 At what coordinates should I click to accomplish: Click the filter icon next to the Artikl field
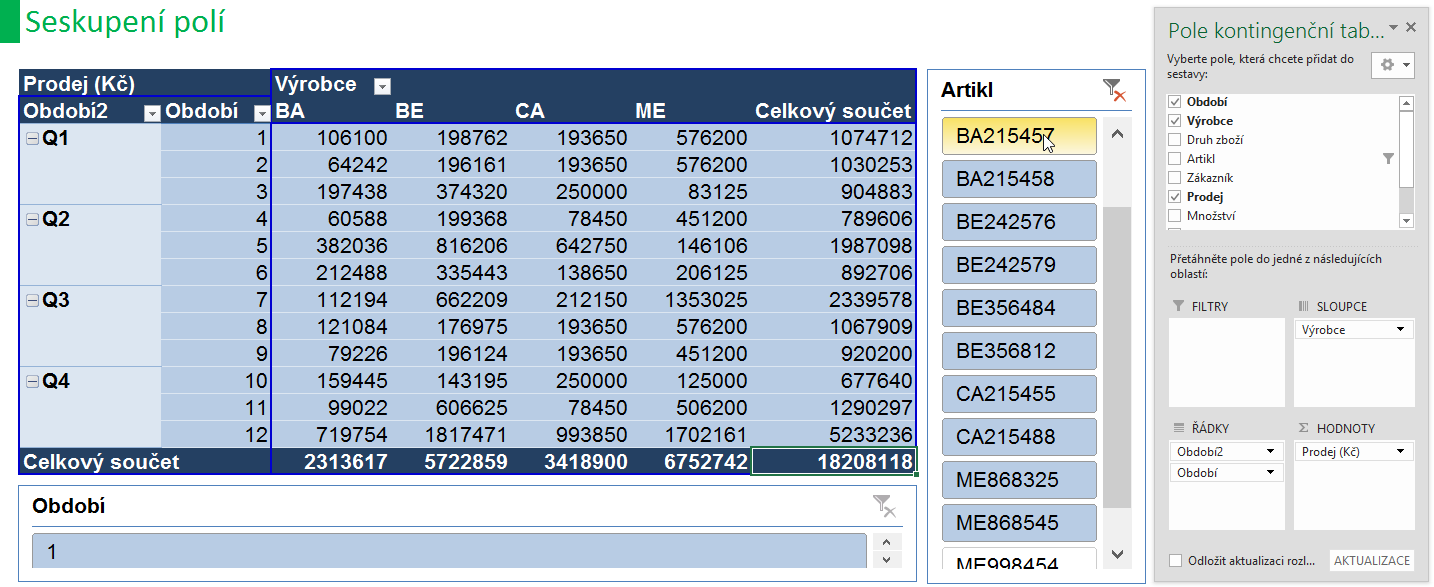(1388, 158)
